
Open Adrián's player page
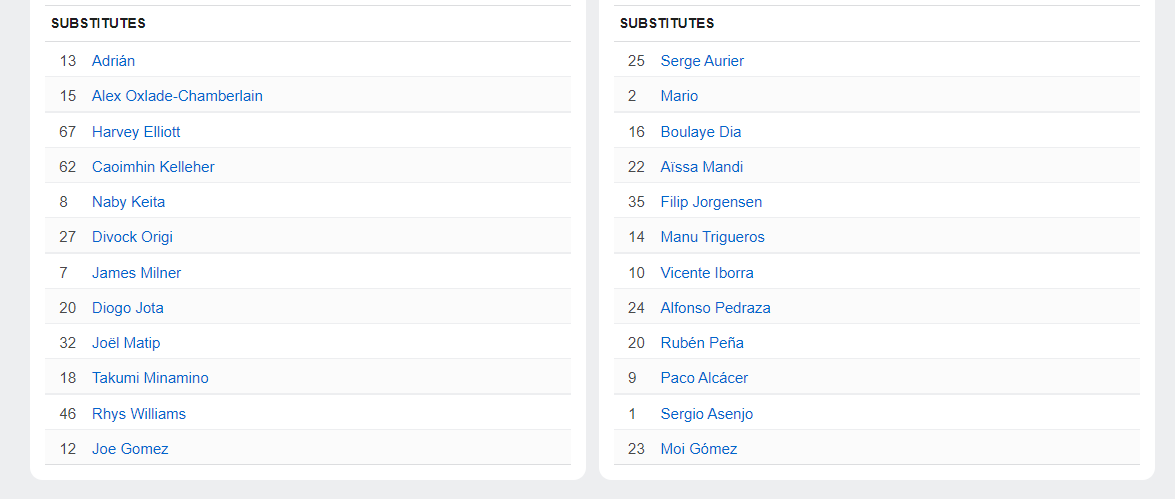tap(113, 61)
